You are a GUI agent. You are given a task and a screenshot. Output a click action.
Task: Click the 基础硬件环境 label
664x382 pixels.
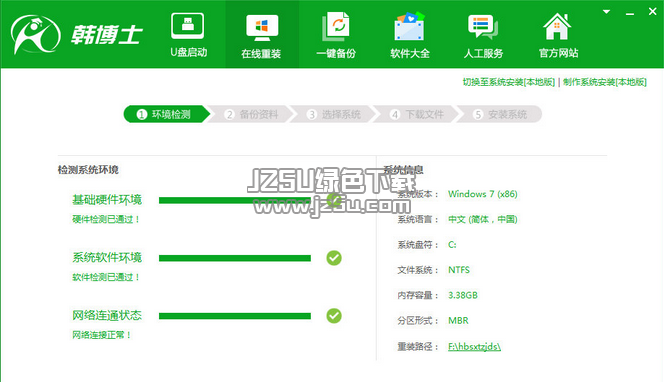pos(107,199)
